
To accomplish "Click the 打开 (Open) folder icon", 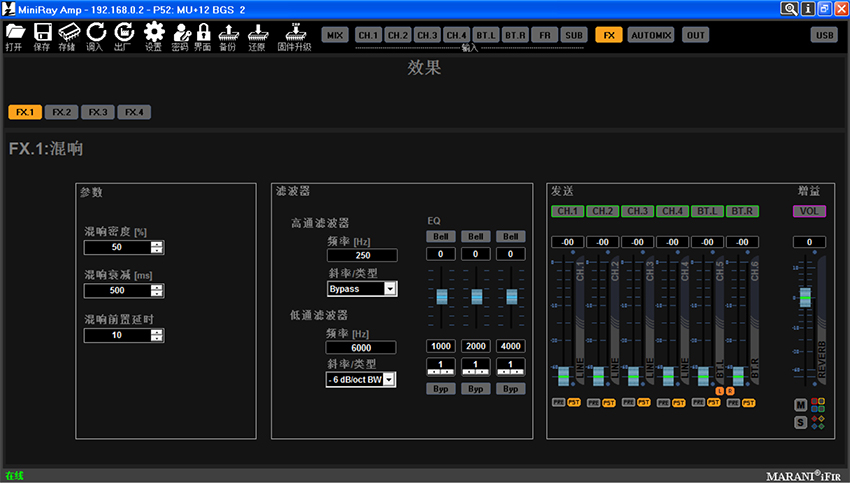I will [13, 33].
